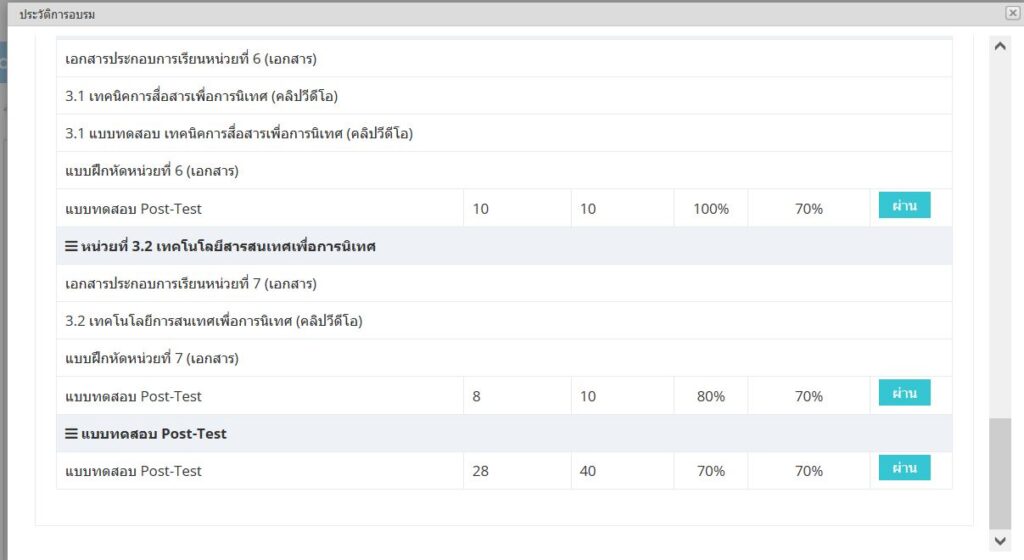Select Post-Test row with score 8

tap(133, 397)
